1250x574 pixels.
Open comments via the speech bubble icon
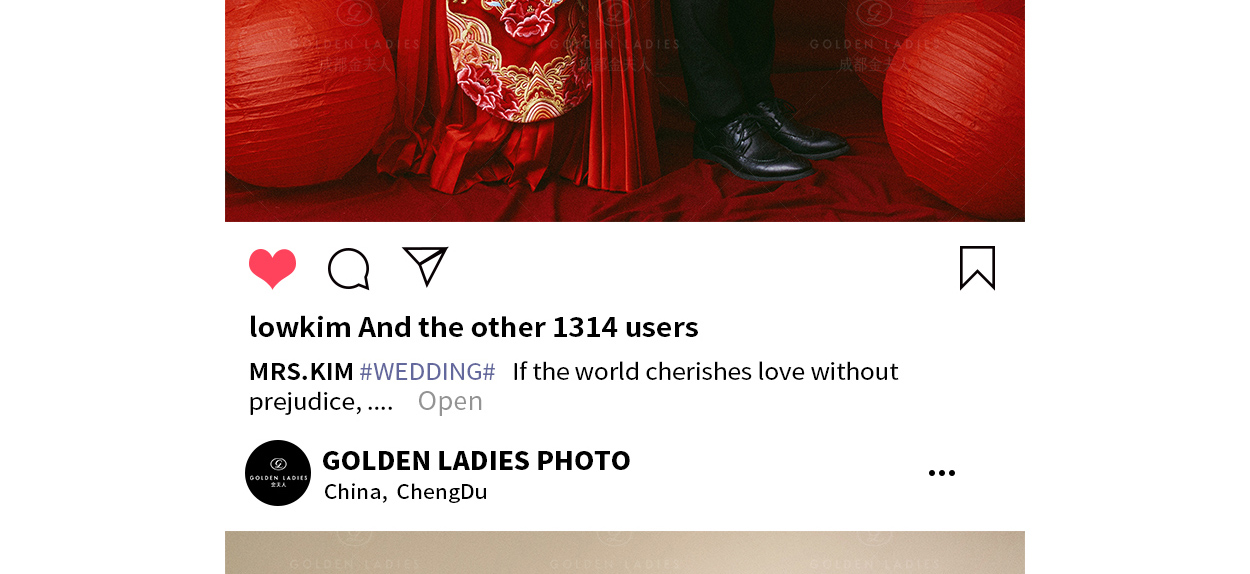(x=349, y=269)
